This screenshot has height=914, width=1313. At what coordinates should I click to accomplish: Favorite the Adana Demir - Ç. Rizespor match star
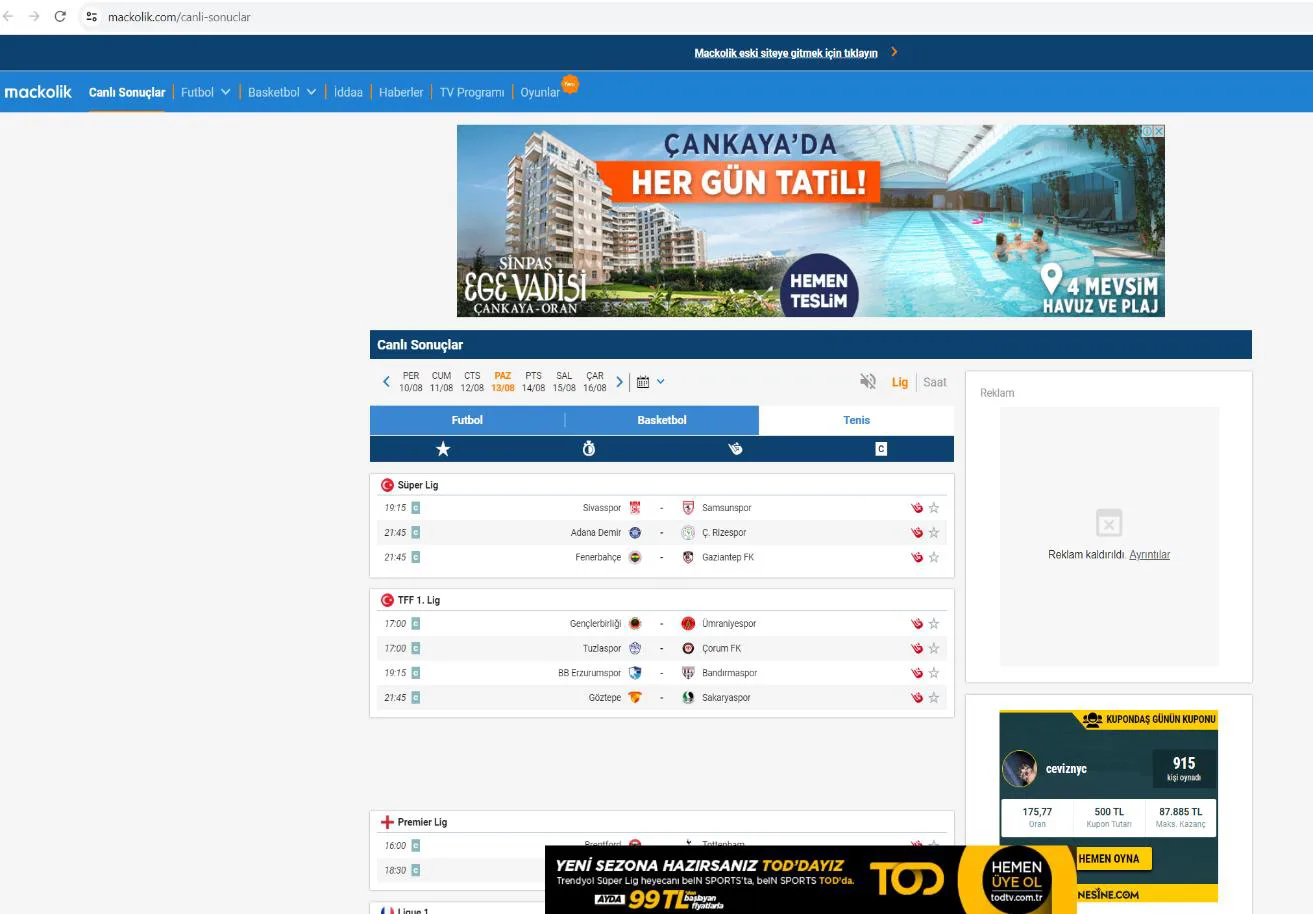[934, 533]
